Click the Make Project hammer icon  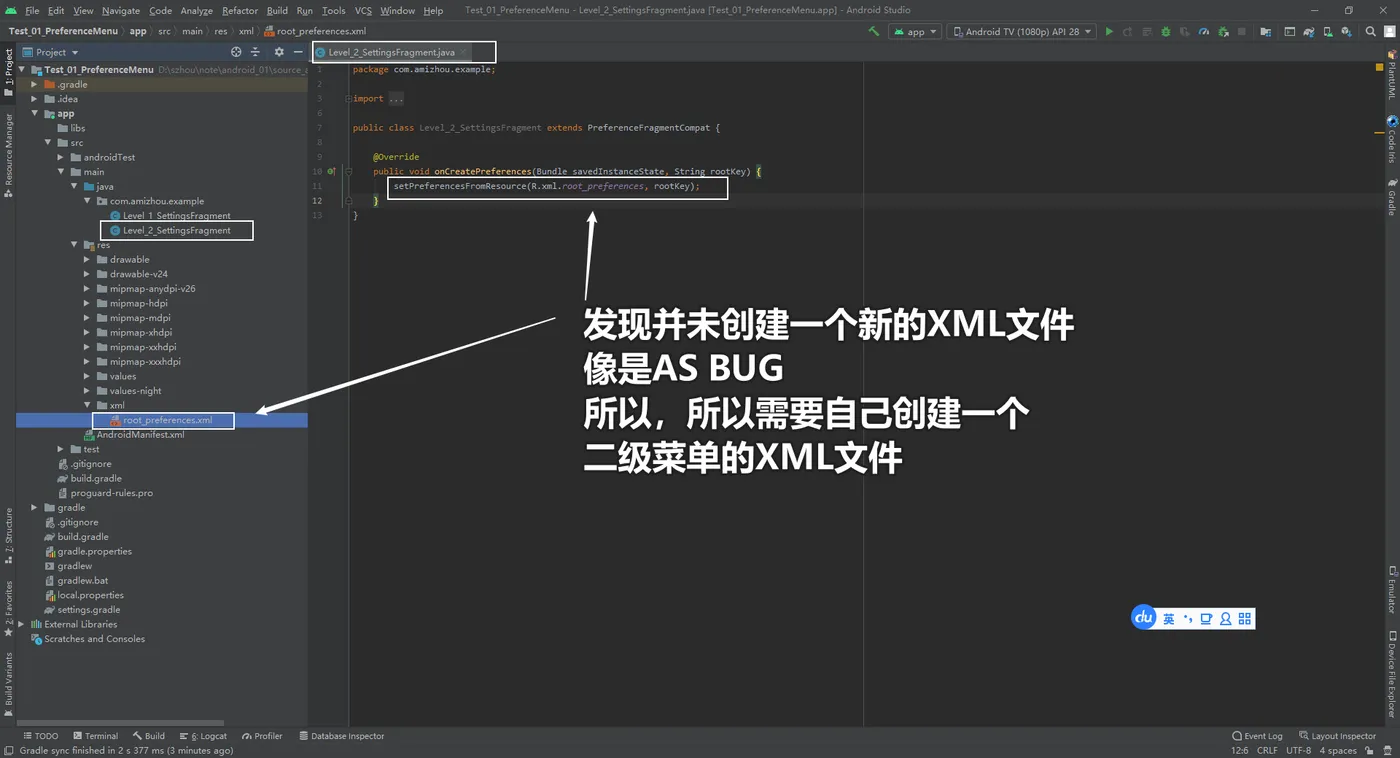pos(874,32)
